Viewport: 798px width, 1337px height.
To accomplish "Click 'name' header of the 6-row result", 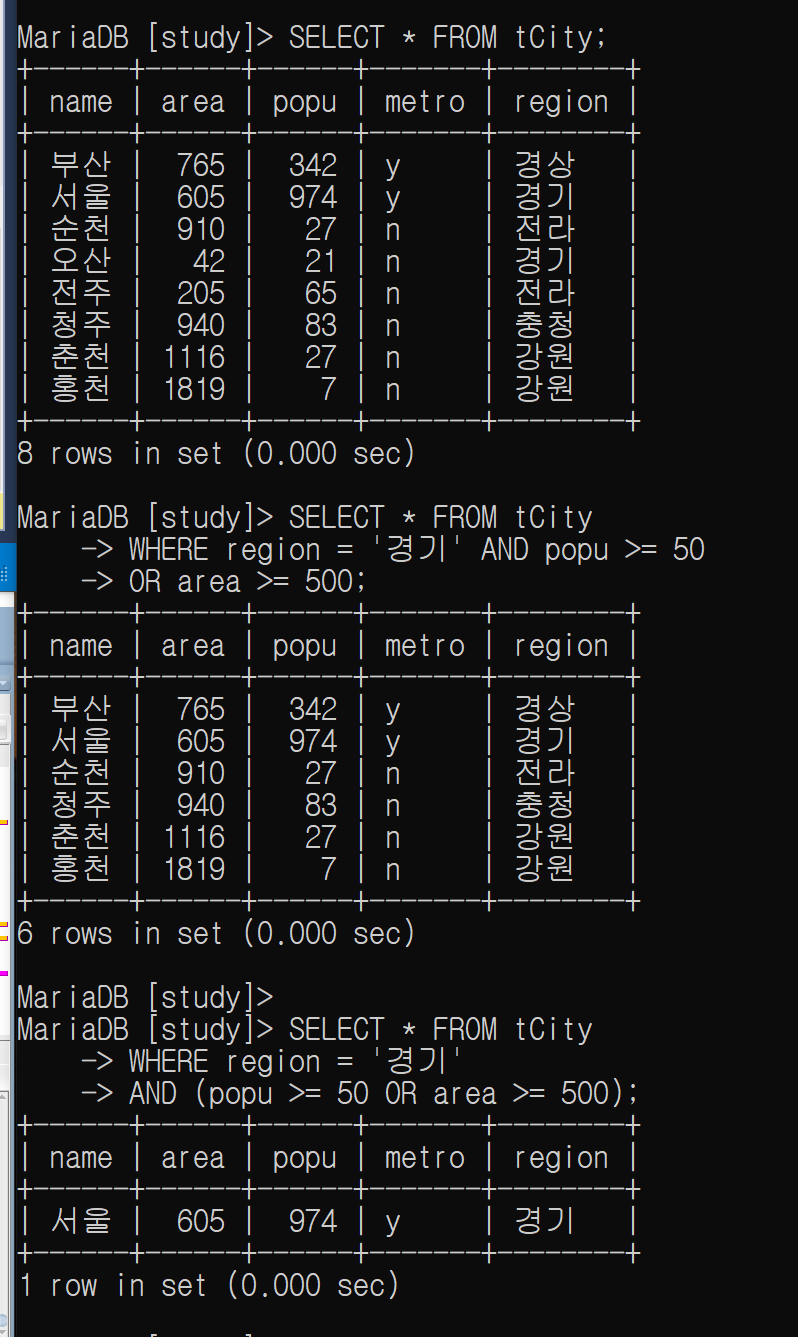I will [81, 646].
